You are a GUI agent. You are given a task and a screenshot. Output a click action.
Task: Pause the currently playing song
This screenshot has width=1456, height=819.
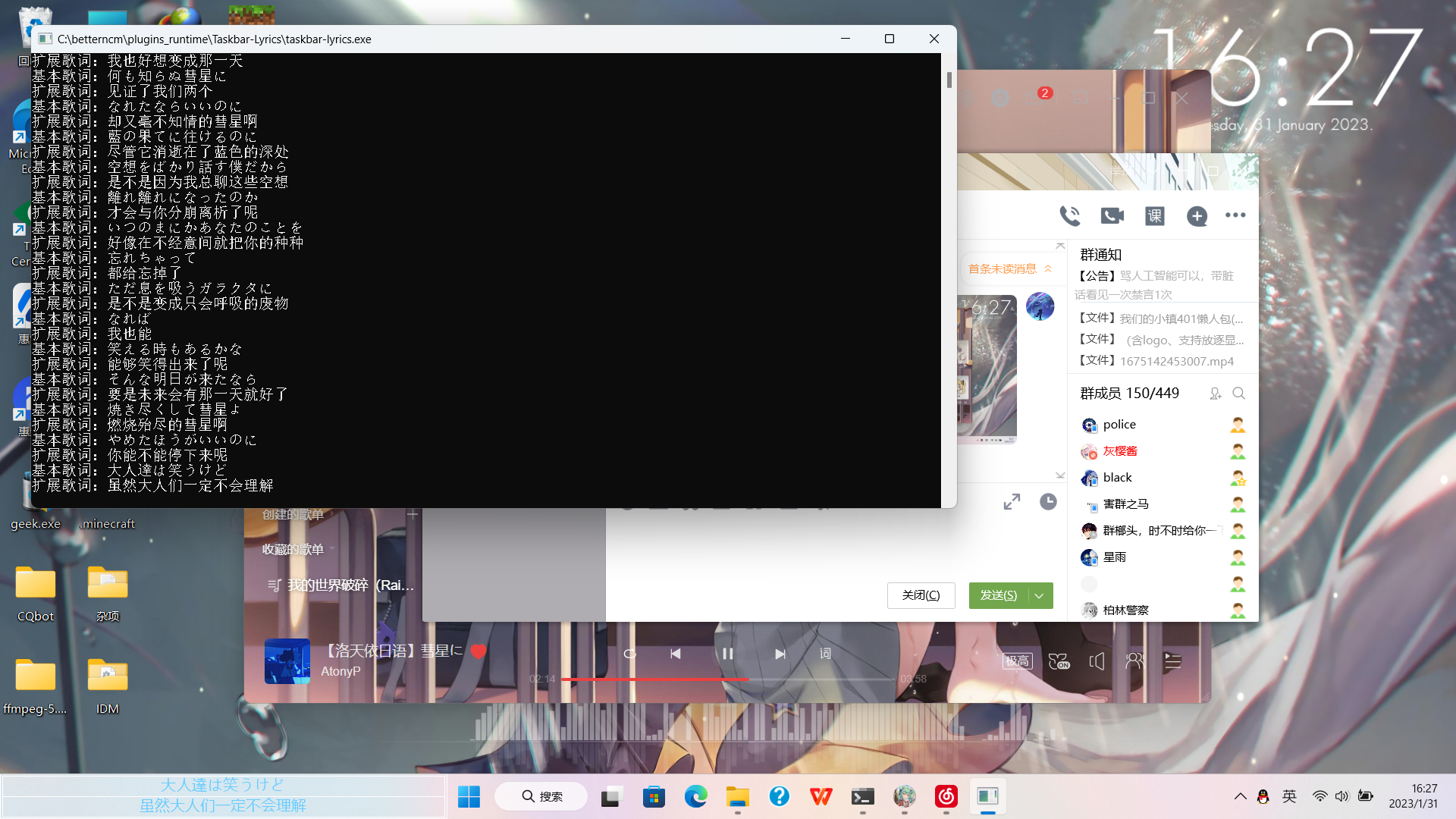point(727,653)
